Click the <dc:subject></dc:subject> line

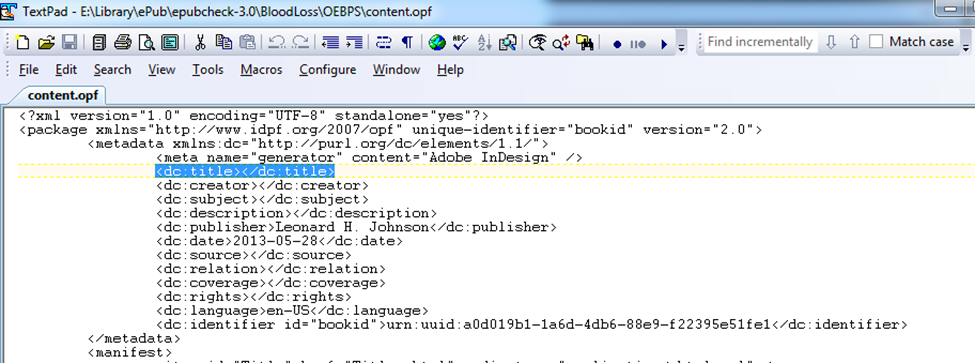point(262,199)
